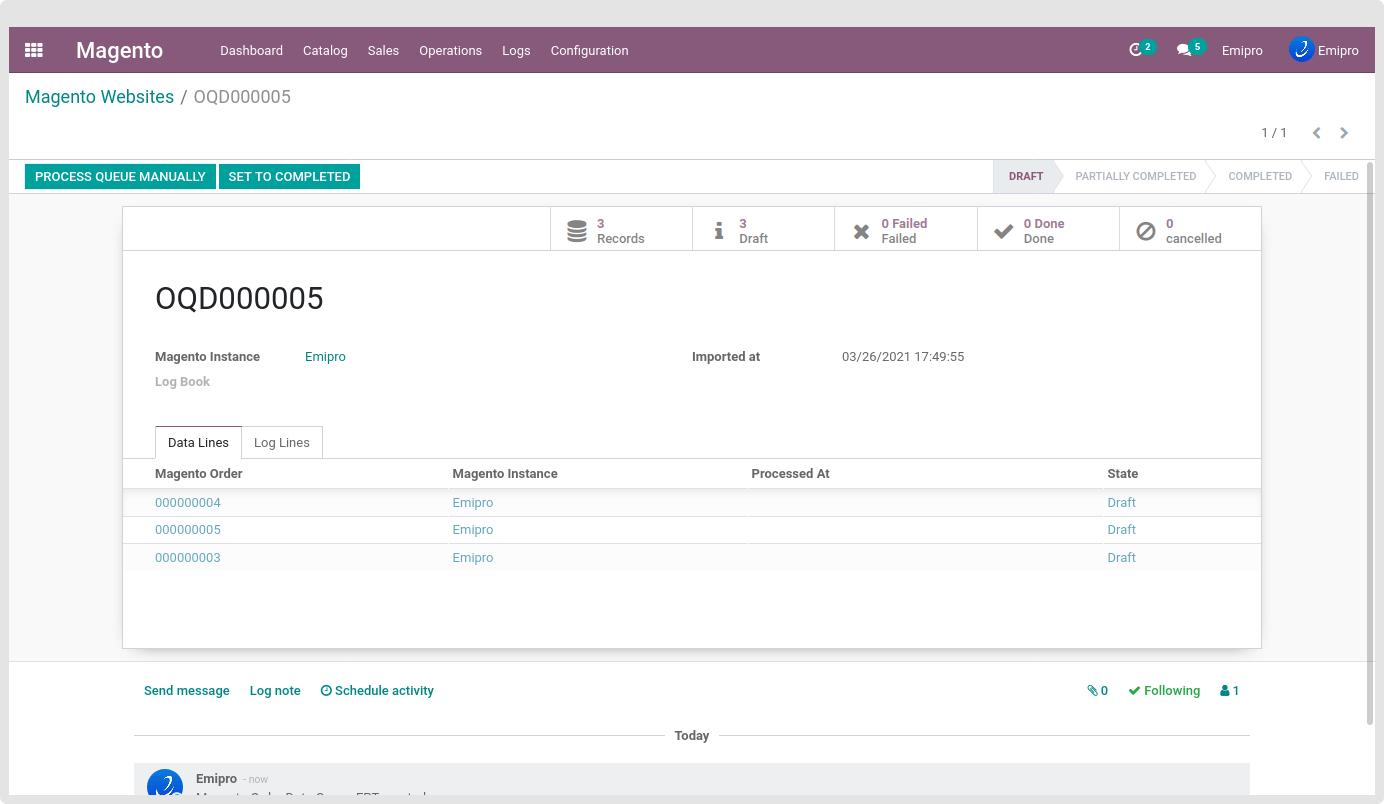The image size is (1384, 804).
Task: Click the 3 Records database stat button
Action: click(621, 231)
